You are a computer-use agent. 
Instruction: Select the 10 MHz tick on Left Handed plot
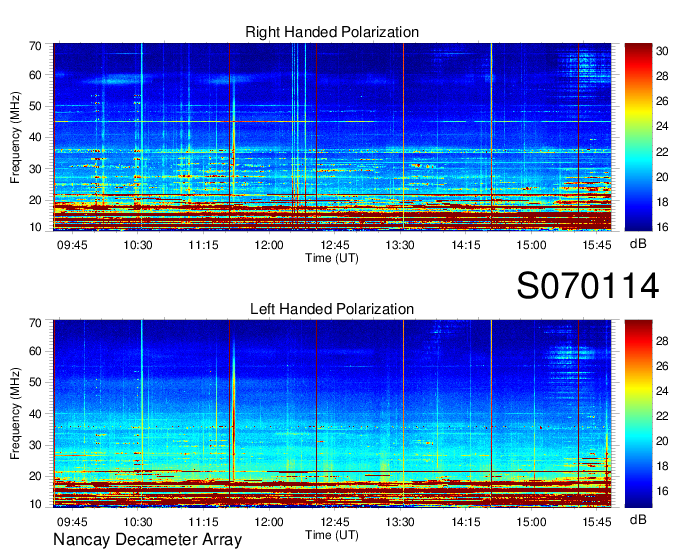pyautogui.click(x=35, y=504)
